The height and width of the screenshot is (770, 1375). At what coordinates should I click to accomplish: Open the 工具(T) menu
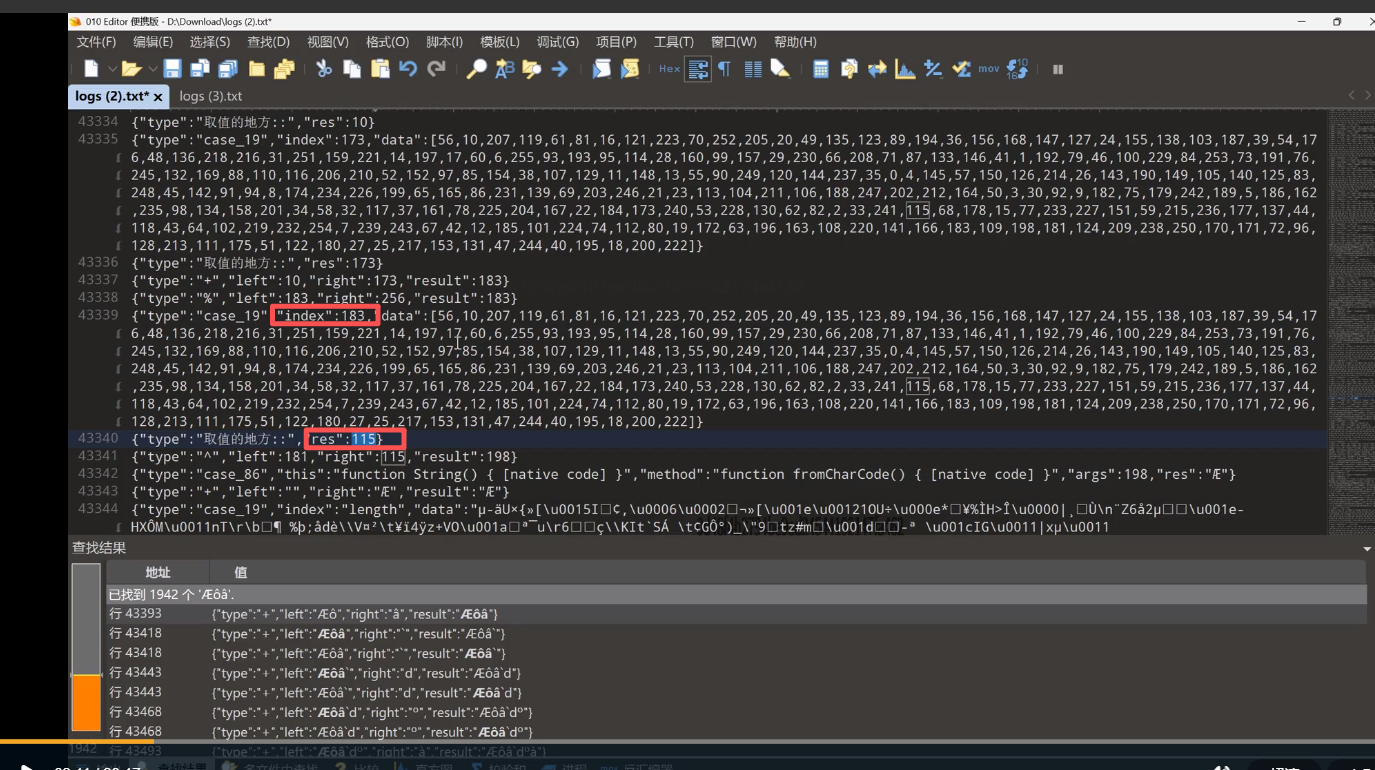[x=674, y=42]
